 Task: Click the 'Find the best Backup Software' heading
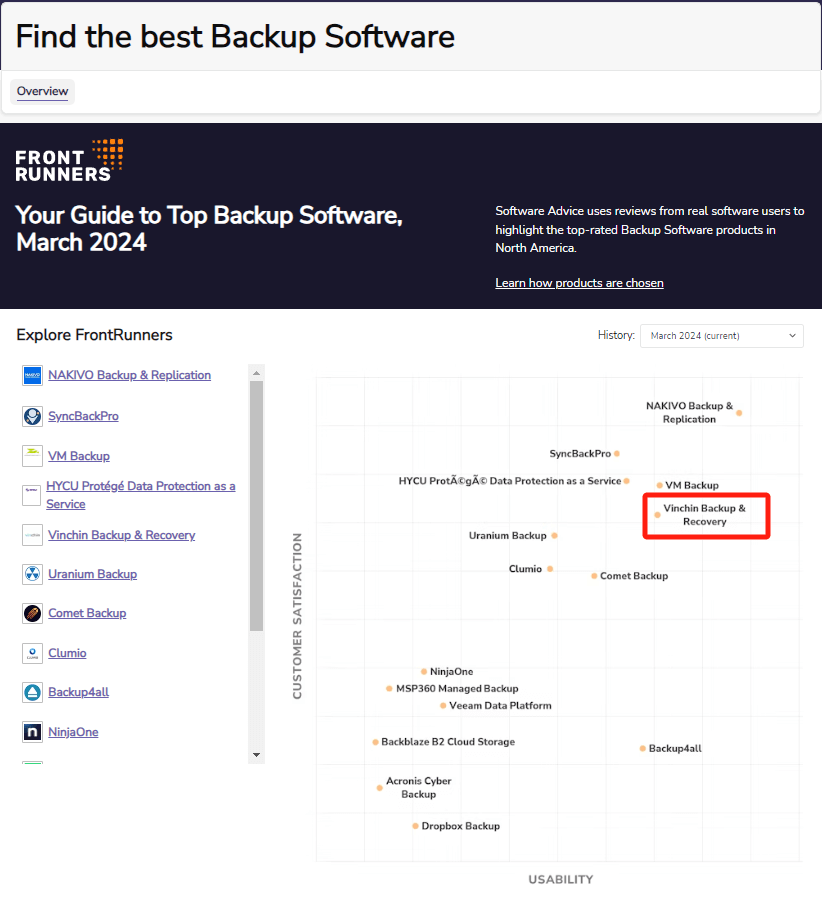pos(235,37)
